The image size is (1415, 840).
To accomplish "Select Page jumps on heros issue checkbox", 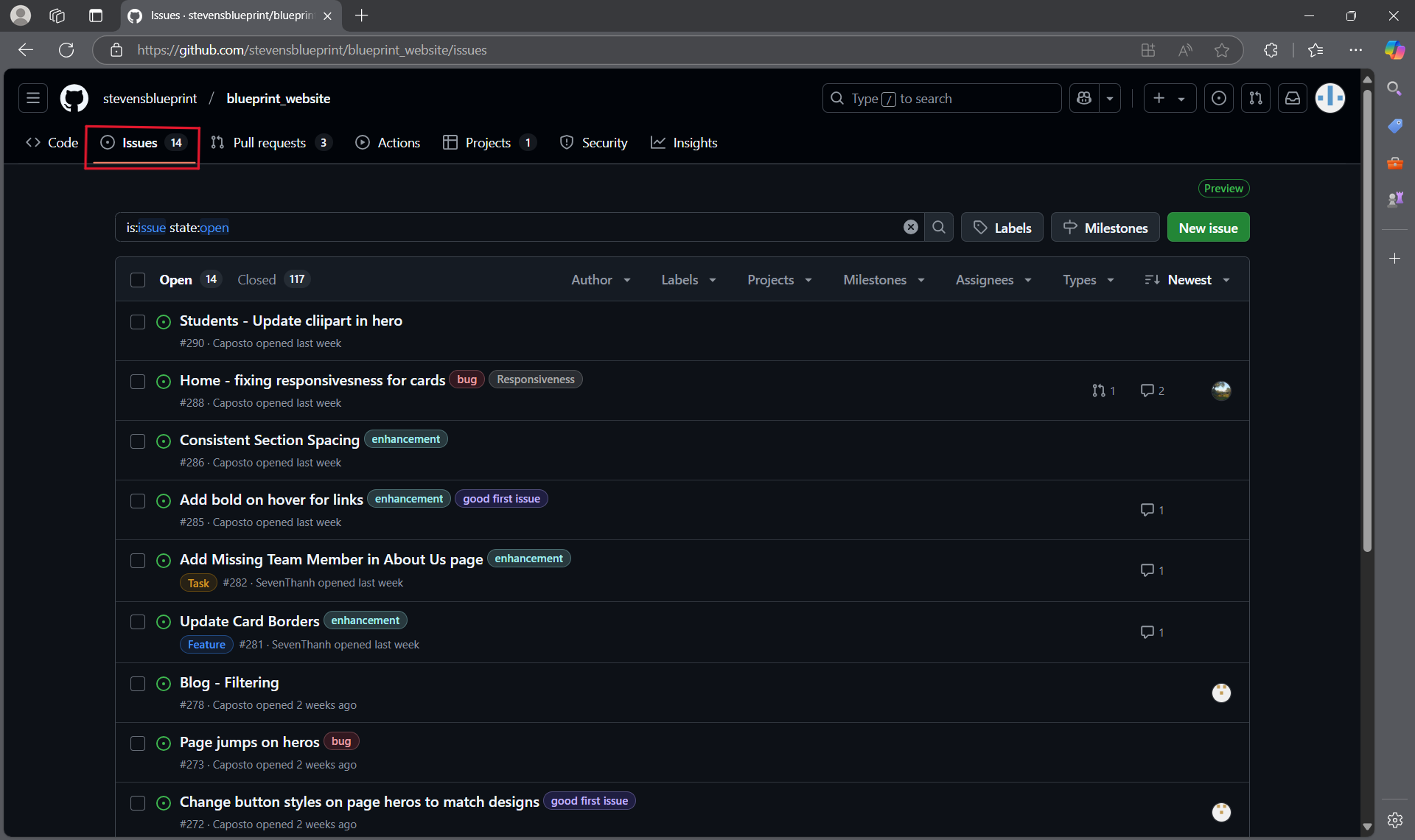I will (x=138, y=743).
